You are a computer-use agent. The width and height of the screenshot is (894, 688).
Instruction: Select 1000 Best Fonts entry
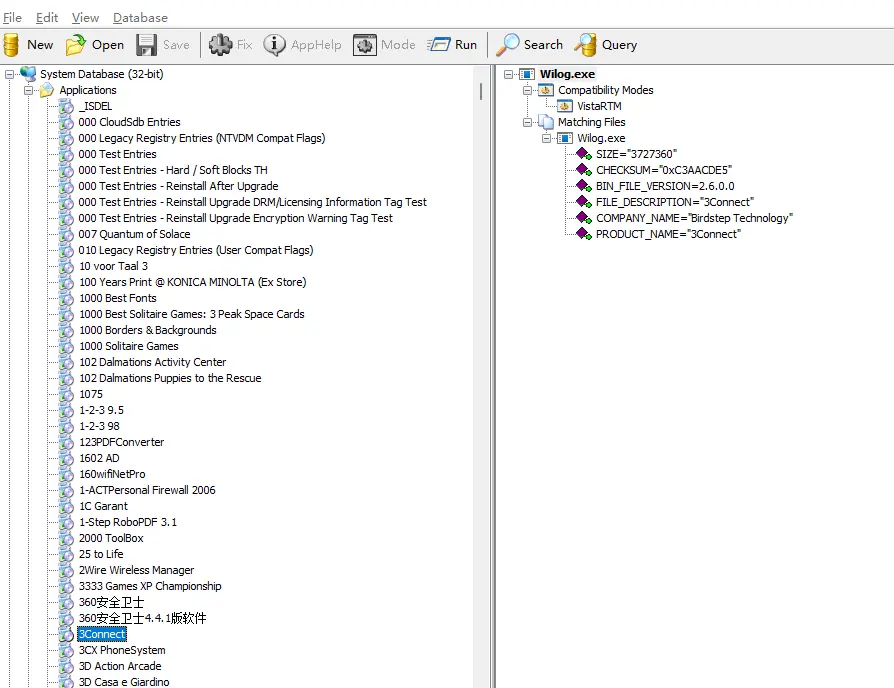[x=117, y=298]
